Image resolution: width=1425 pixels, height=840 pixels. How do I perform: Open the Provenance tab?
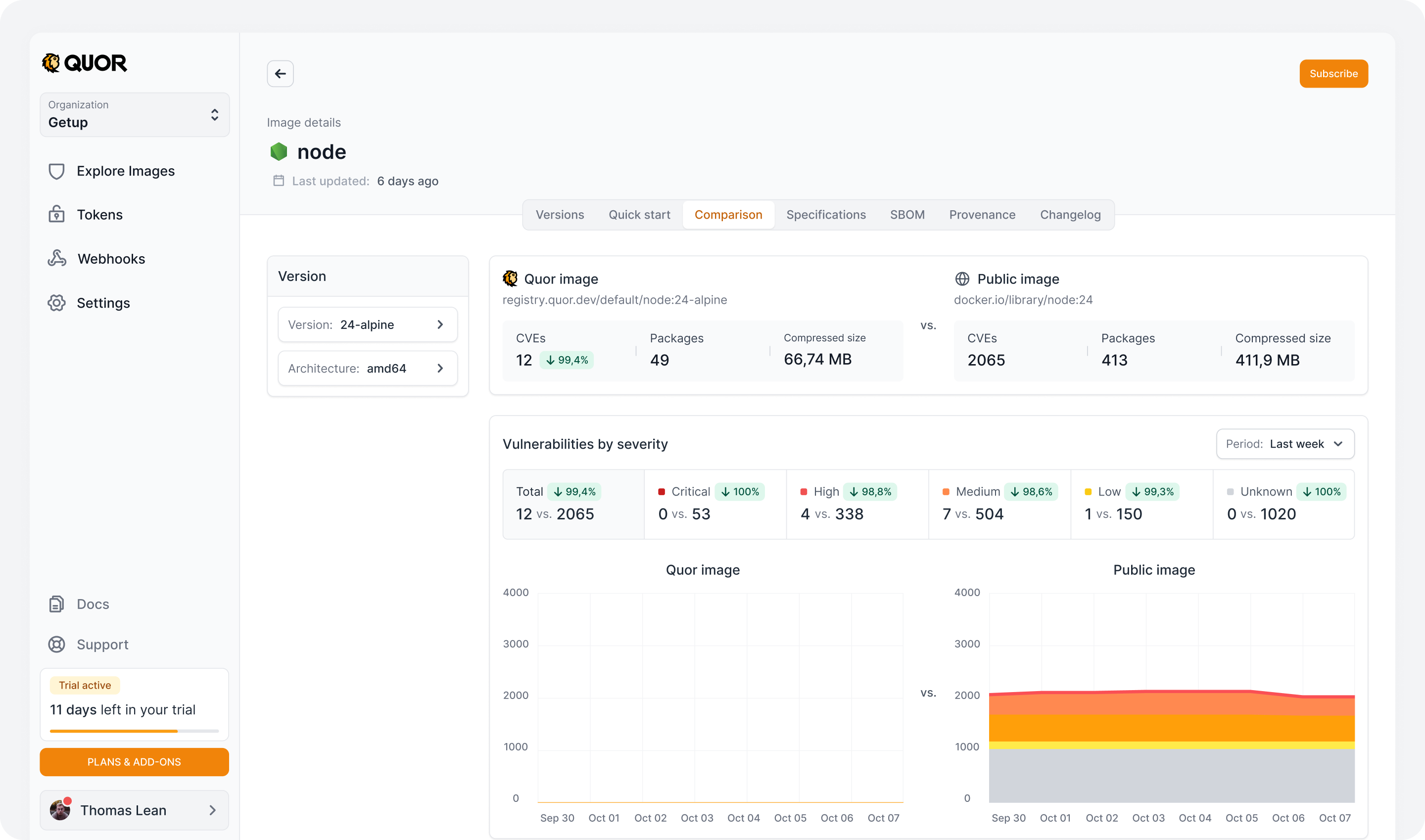(982, 215)
